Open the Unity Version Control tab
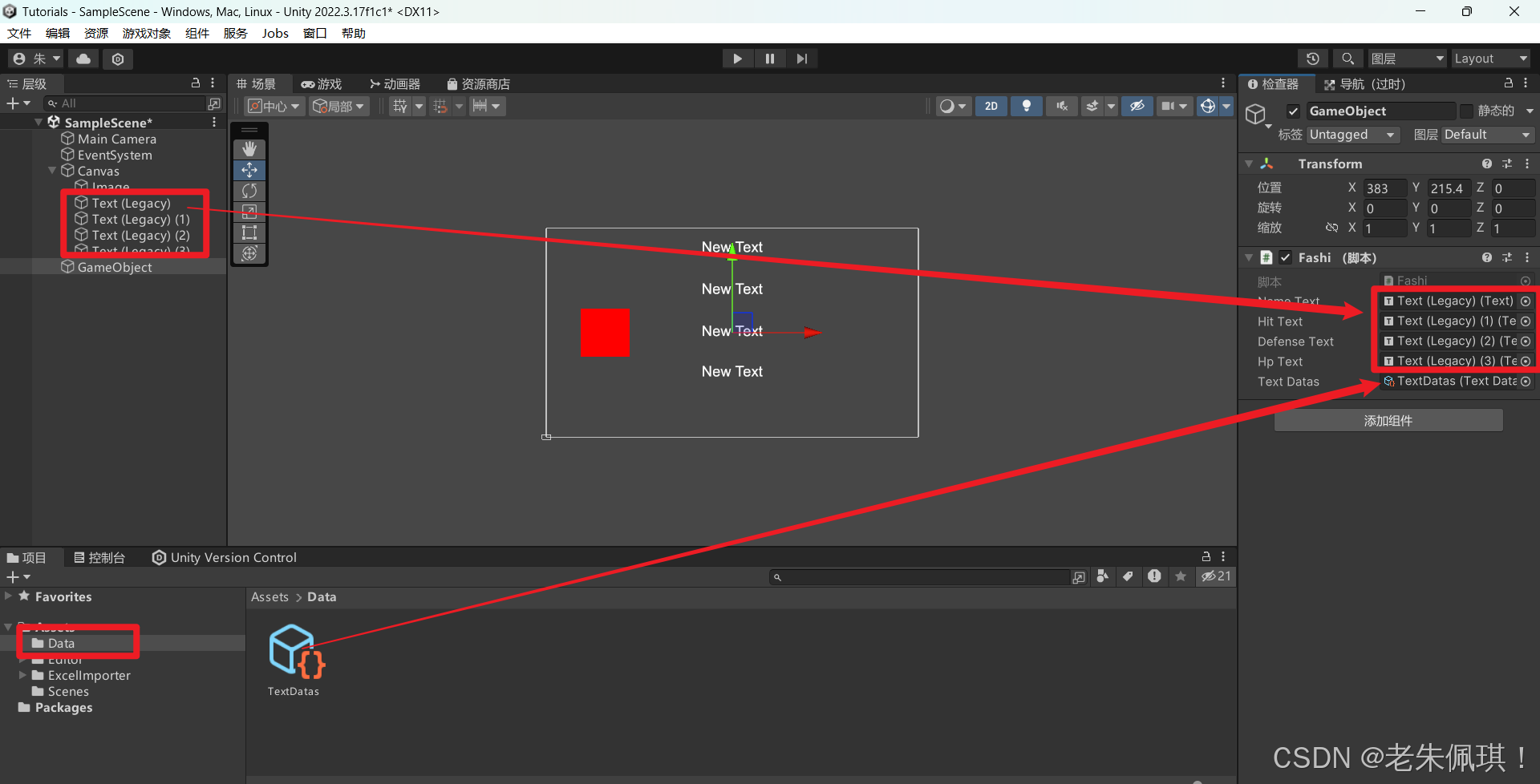This screenshot has width=1540, height=784. [225, 557]
